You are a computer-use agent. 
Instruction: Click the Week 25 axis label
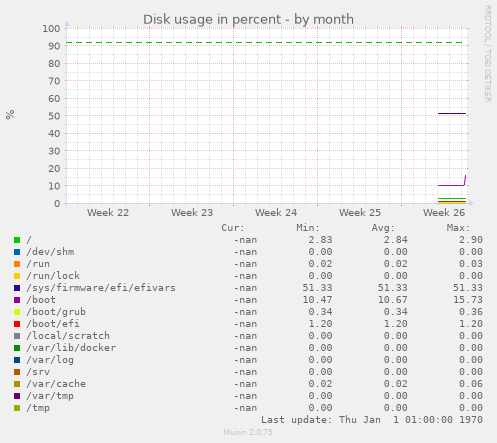pyautogui.click(x=360, y=213)
